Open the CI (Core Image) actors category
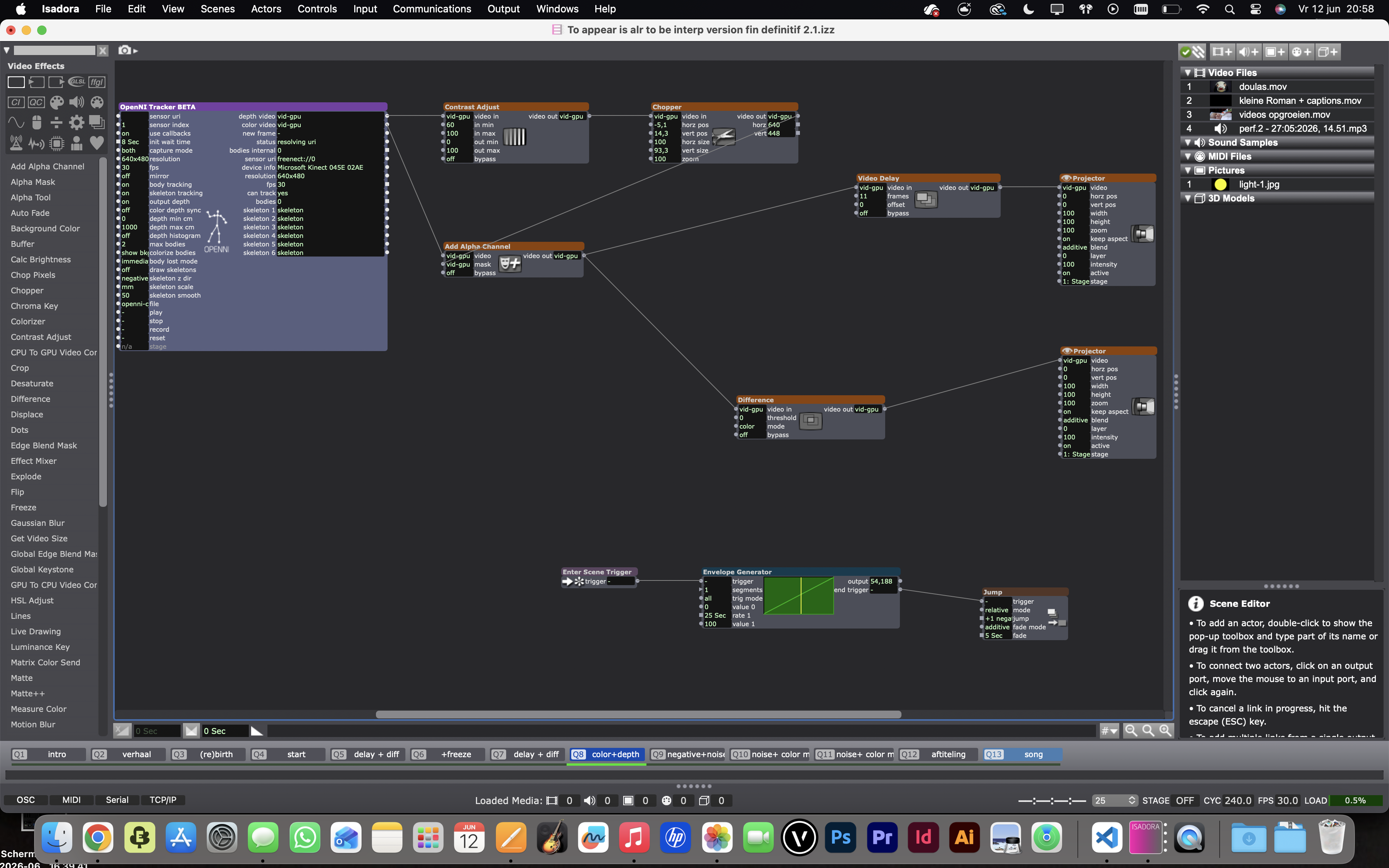Viewport: 1389px width, 868px height. [16, 102]
